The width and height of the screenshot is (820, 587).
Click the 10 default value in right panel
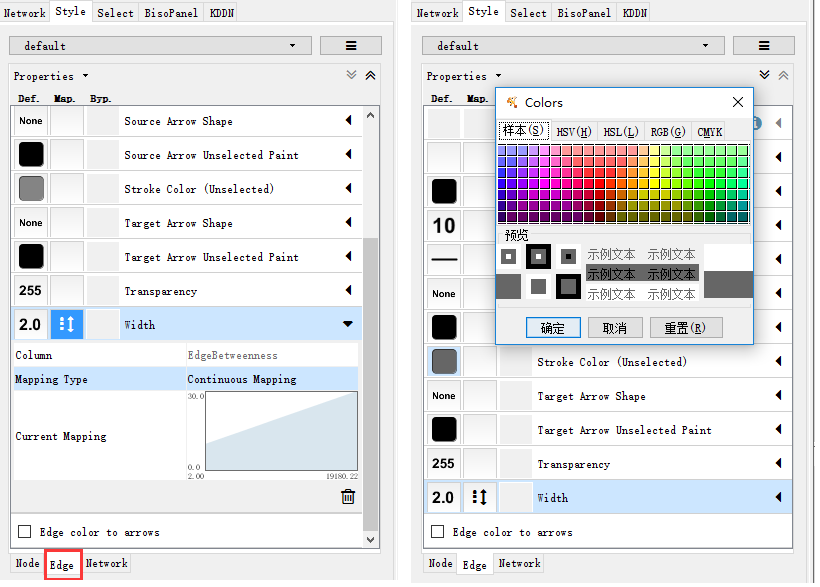[444, 225]
